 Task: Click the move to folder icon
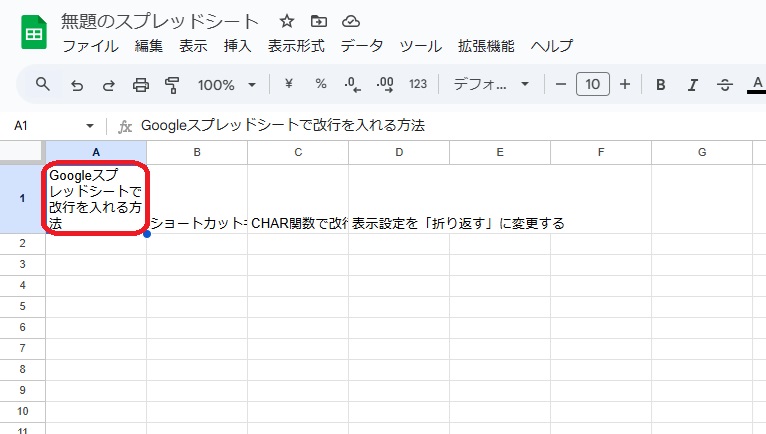(319, 21)
